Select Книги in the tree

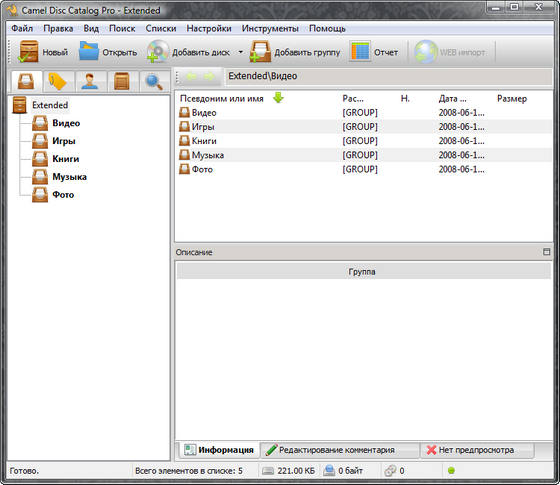66,159
